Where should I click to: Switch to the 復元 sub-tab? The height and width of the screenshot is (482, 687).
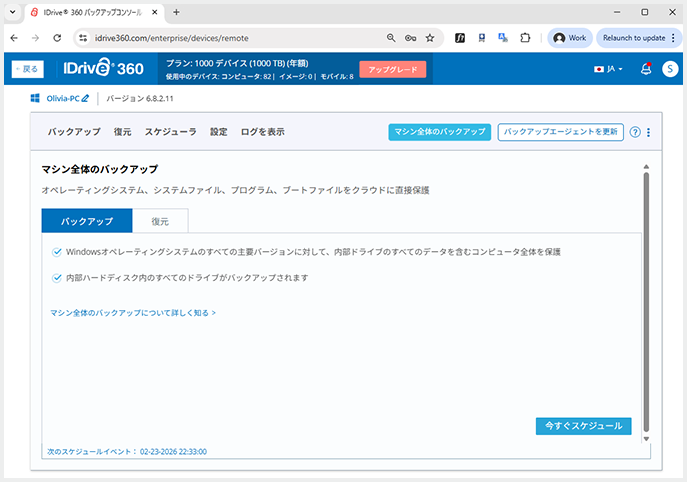click(x=159, y=221)
